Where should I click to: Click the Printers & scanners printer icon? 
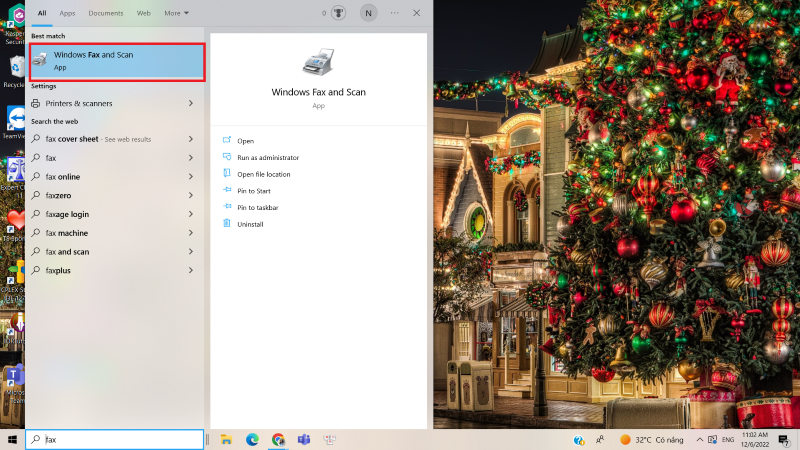35,103
